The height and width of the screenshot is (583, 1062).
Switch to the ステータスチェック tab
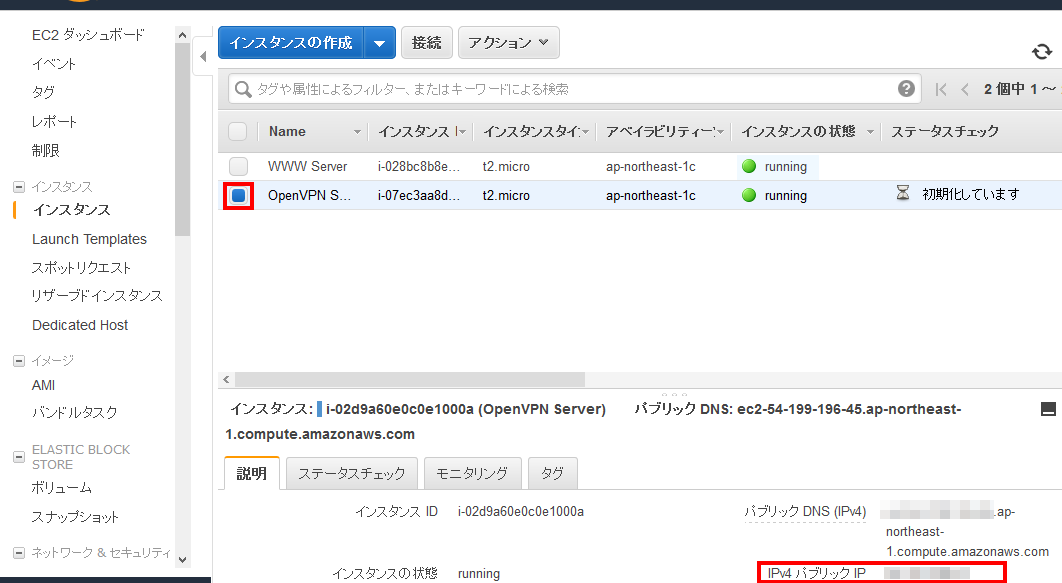point(352,473)
